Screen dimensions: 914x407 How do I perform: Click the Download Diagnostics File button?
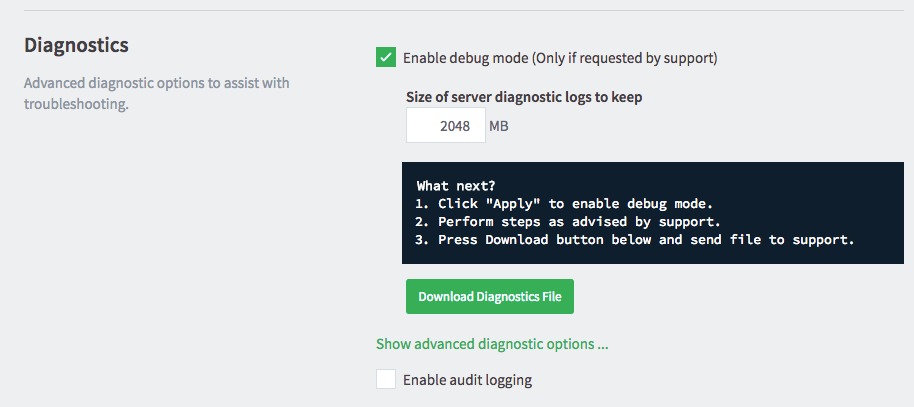[x=490, y=296]
